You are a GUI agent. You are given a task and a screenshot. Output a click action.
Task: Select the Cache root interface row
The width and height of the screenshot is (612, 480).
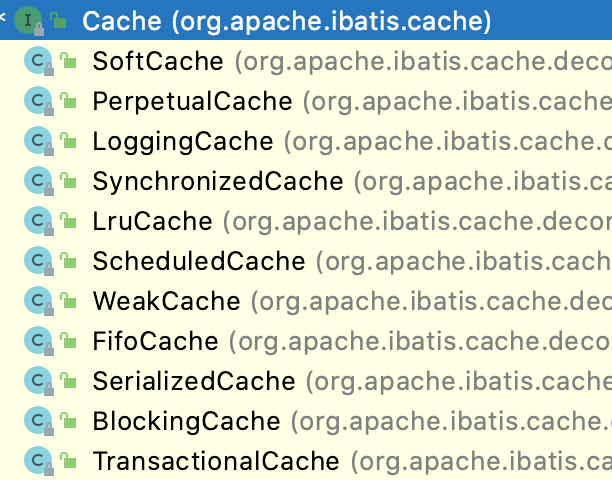coord(286,20)
